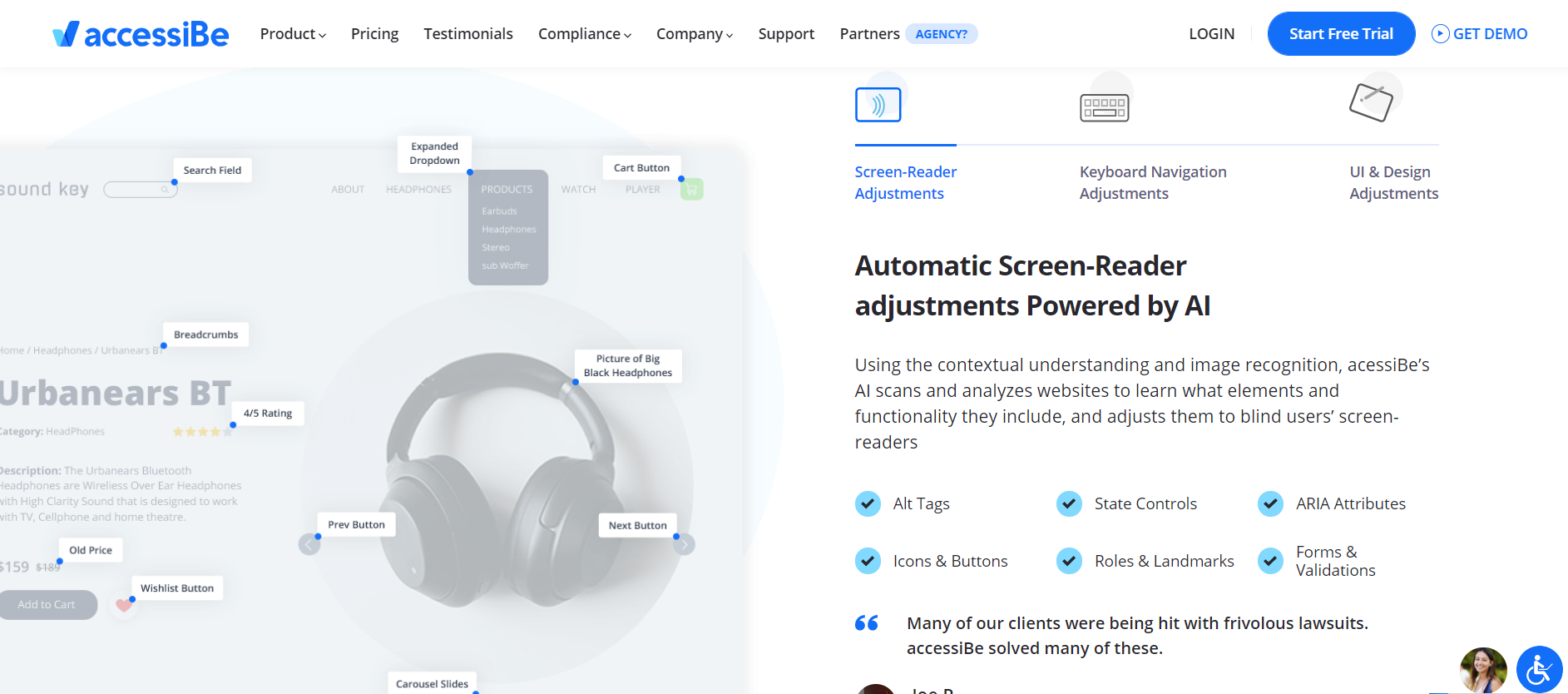1568x694 pixels.
Task: Open the accessibility widget icon
Action: (1539, 669)
